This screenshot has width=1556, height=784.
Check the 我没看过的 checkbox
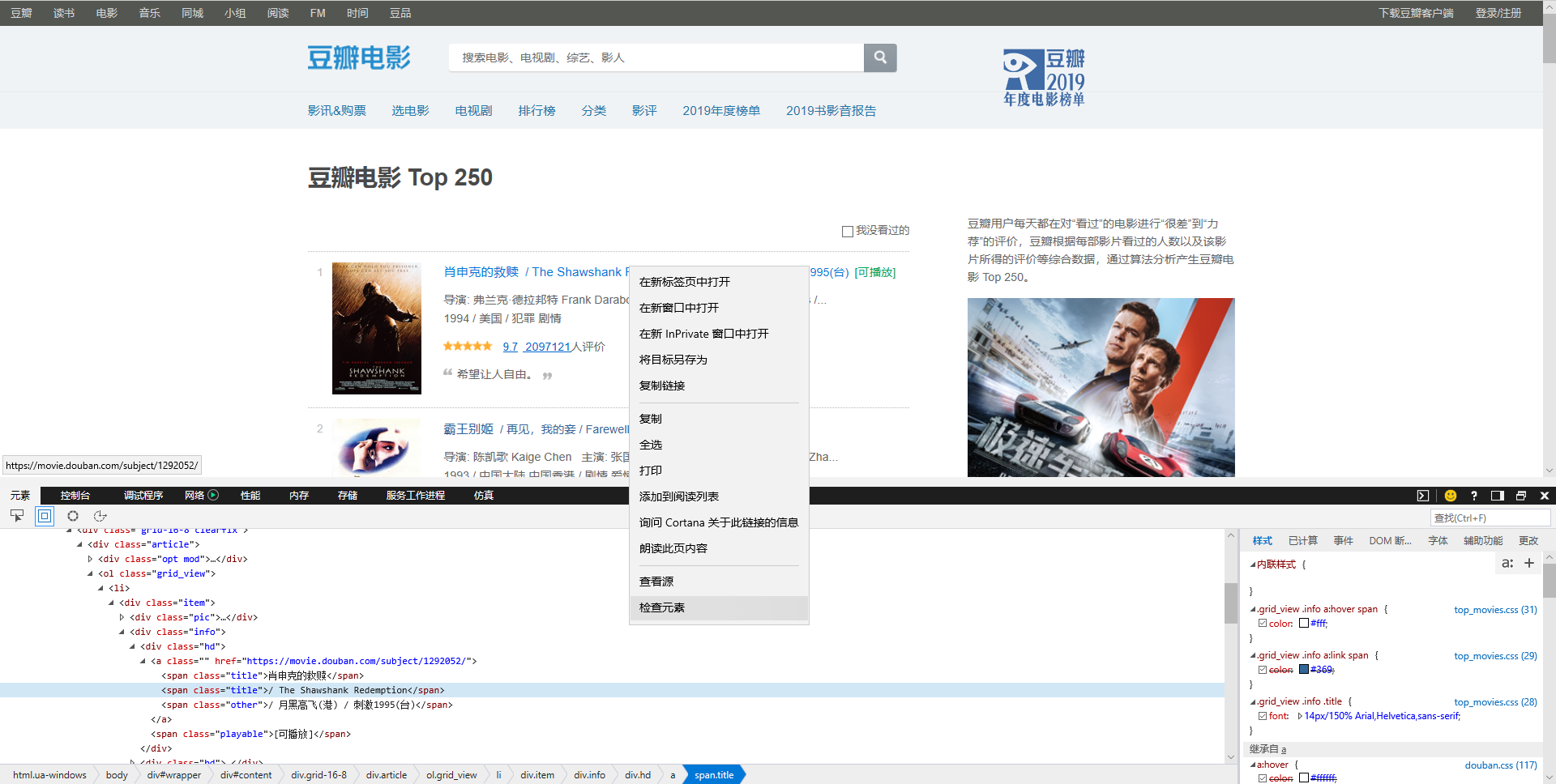click(x=848, y=232)
